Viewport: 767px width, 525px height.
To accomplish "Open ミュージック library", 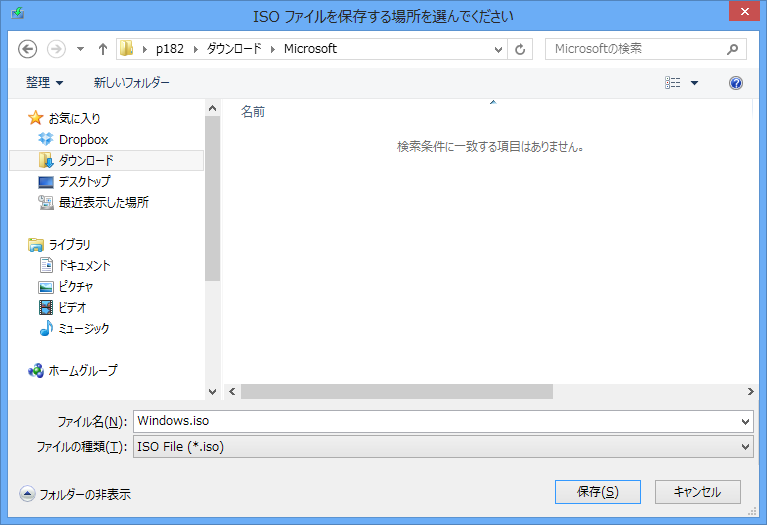I will pos(84,328).
